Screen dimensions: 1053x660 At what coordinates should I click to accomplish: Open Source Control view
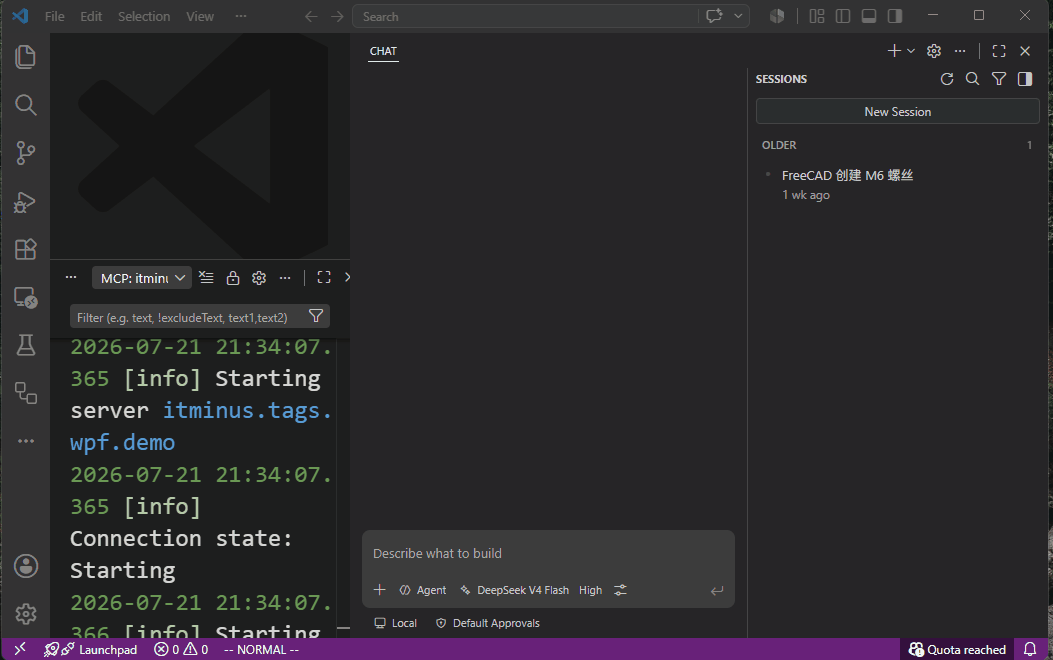click(x=26, y=153)
